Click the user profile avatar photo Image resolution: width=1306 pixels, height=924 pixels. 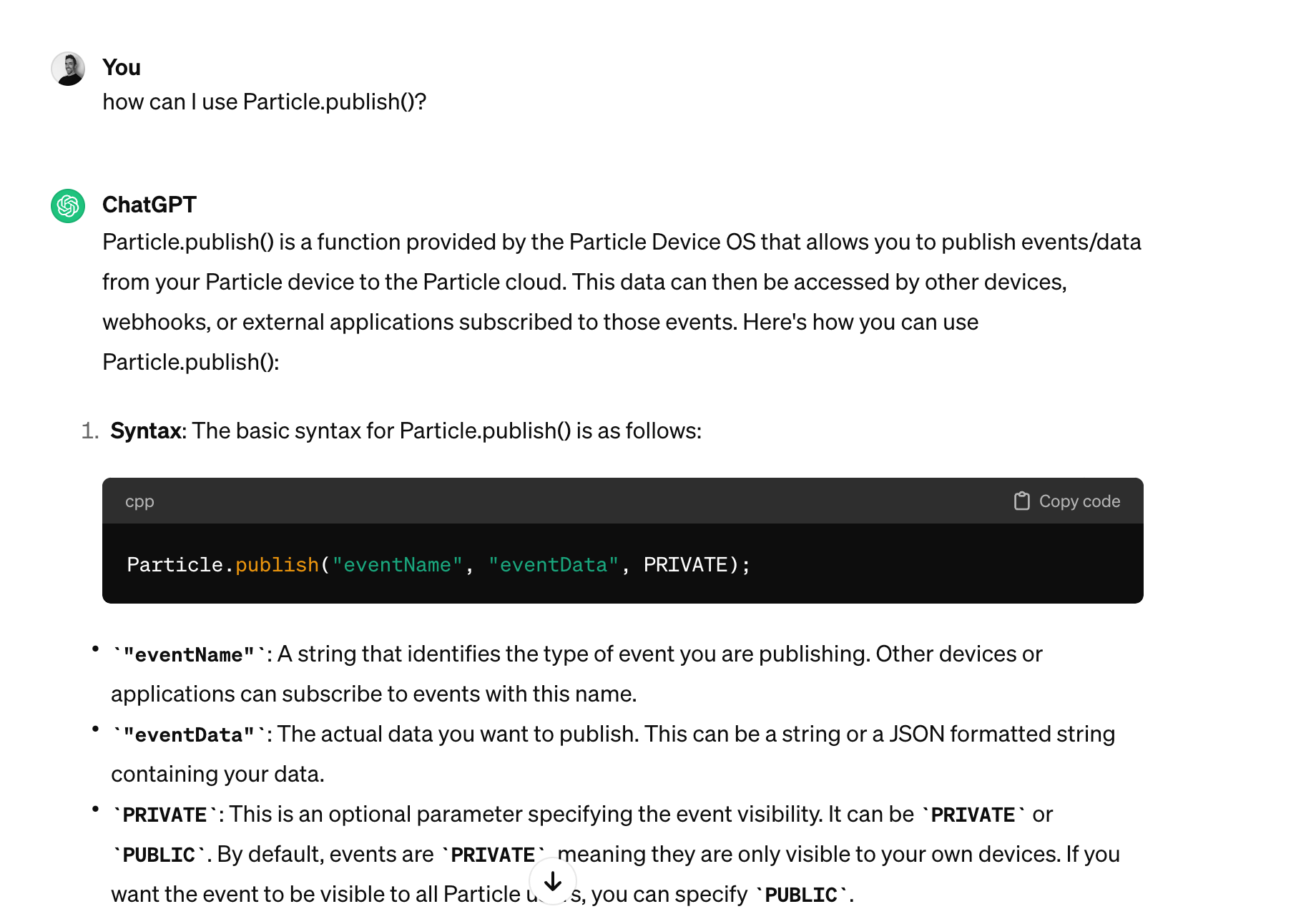pos(68,69)
